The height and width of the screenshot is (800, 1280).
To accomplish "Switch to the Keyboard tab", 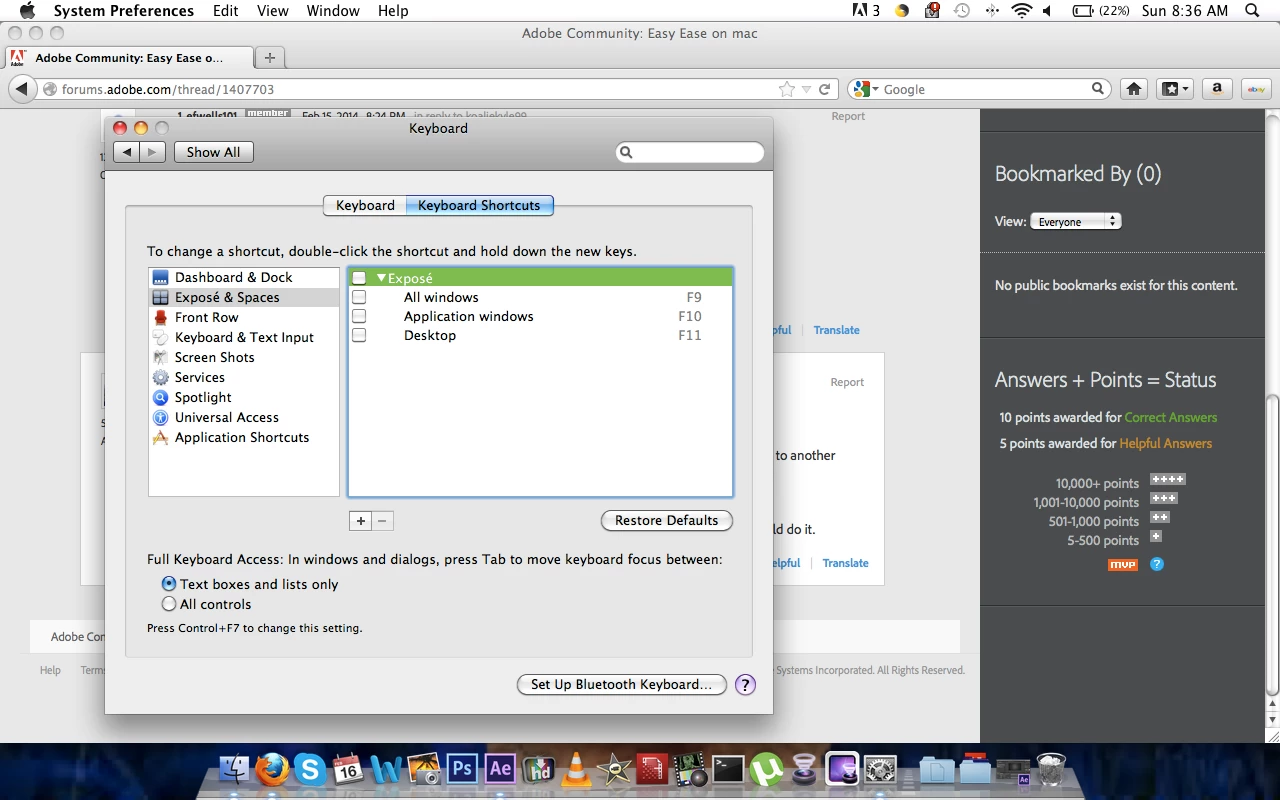I will tap(365, 205).
